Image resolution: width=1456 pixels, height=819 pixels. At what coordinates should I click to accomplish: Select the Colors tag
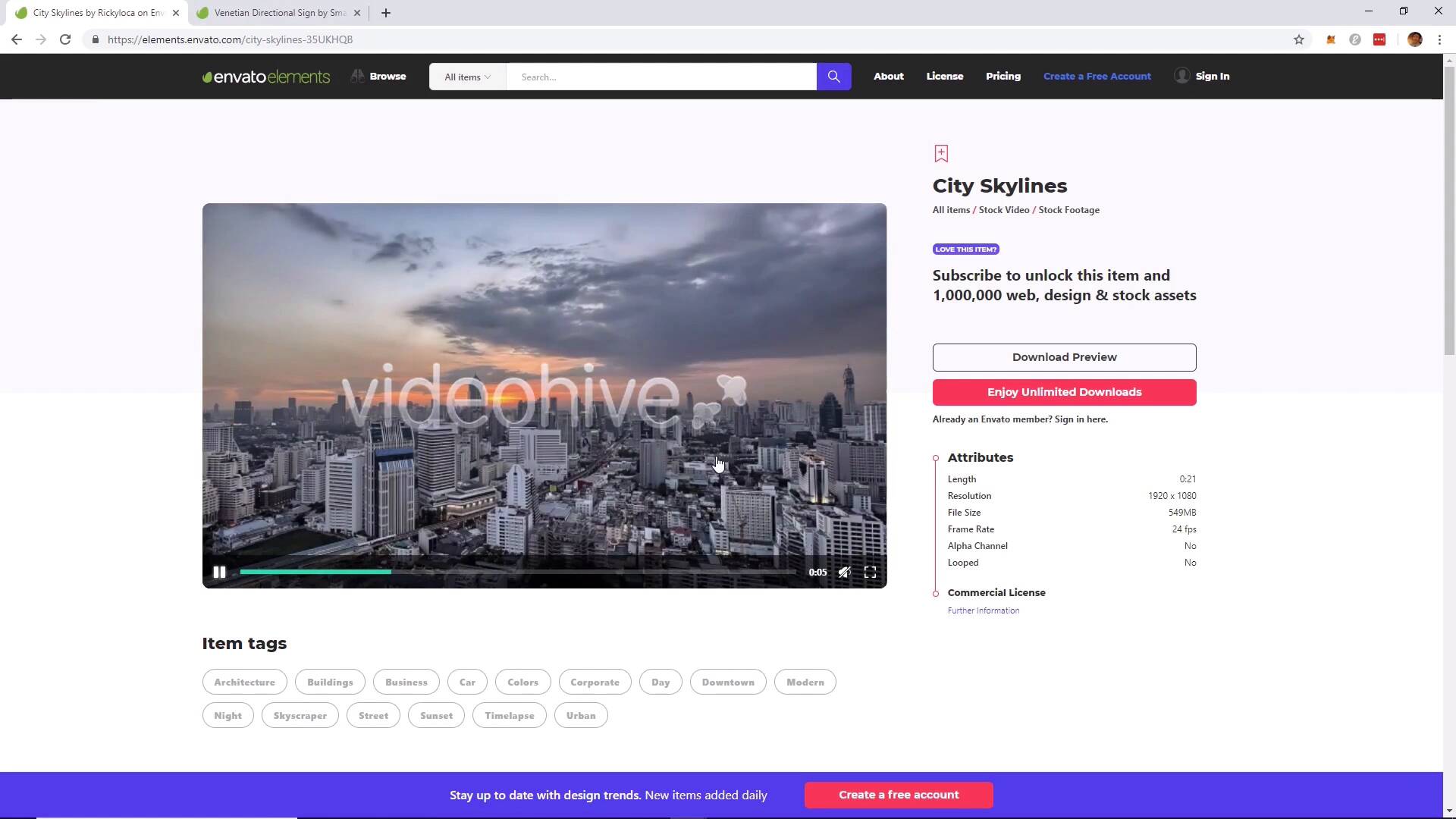click(522, 682)
